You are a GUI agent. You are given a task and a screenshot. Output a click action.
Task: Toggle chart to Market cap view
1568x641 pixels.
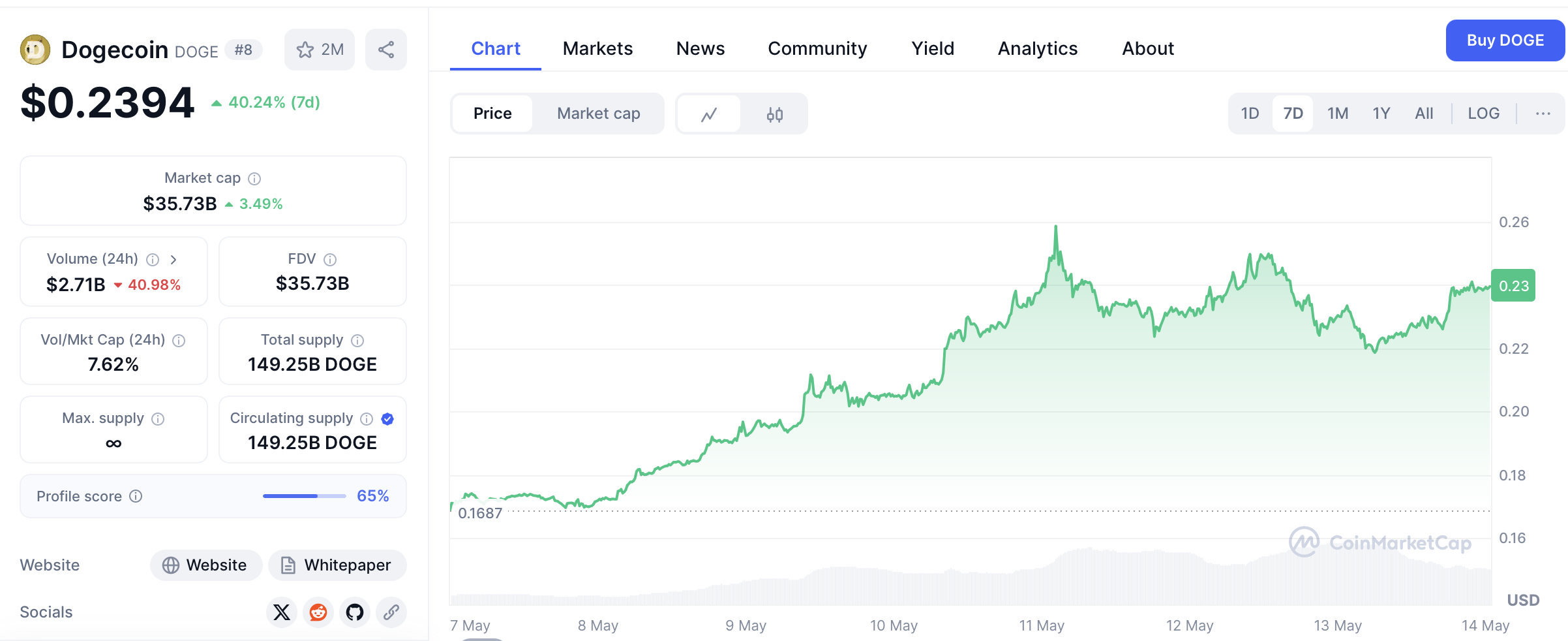click(598, 114)
